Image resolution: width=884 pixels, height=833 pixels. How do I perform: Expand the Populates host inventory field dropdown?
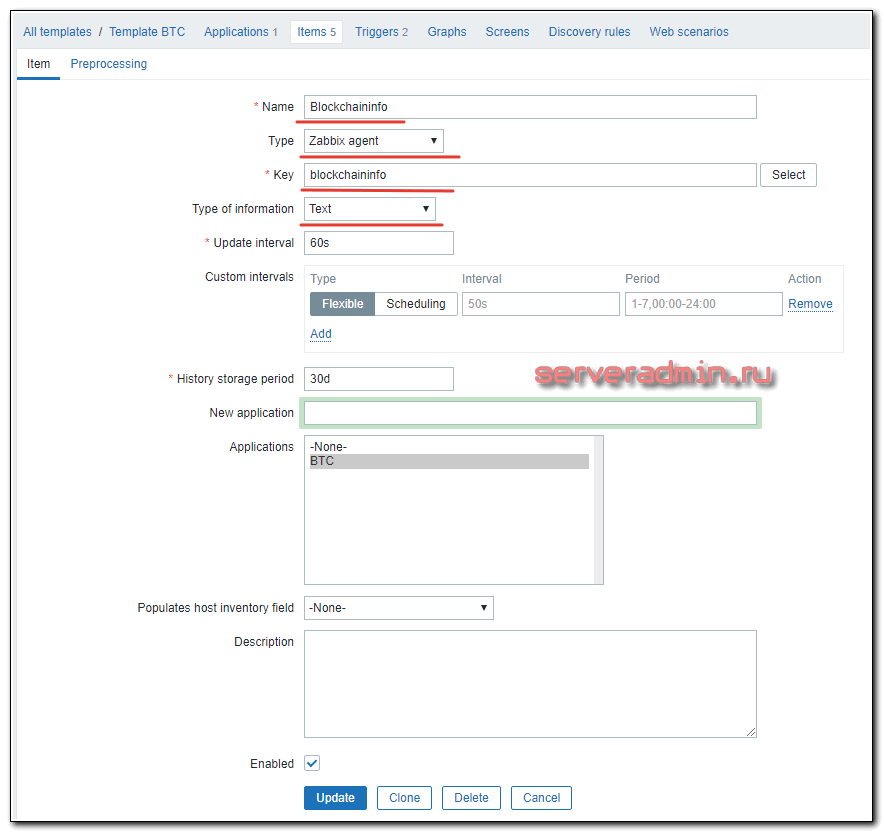[x=397, y=607]
